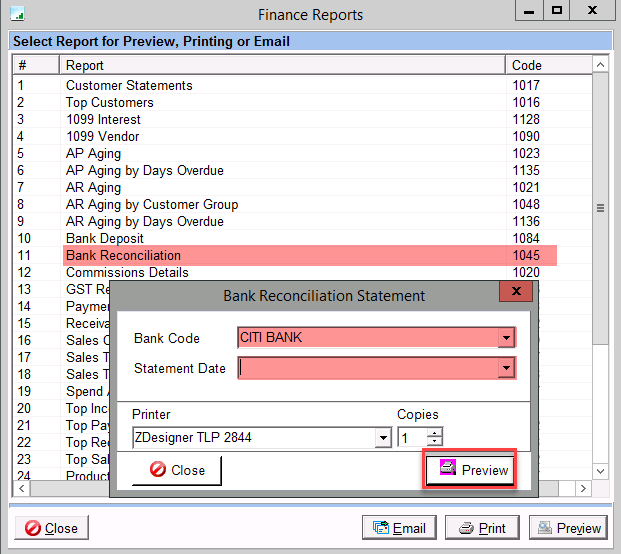Click the Preview button in Bank Reconciliation dialog
This screenshot has height=554, width=621.
(471, 470)
